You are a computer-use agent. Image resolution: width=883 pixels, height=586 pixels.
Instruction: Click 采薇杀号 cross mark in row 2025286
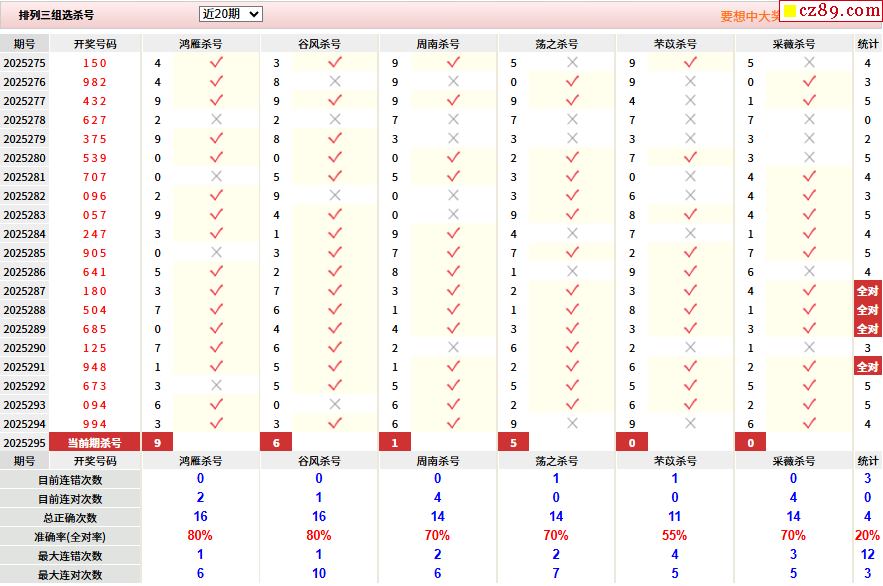(809, 271)
